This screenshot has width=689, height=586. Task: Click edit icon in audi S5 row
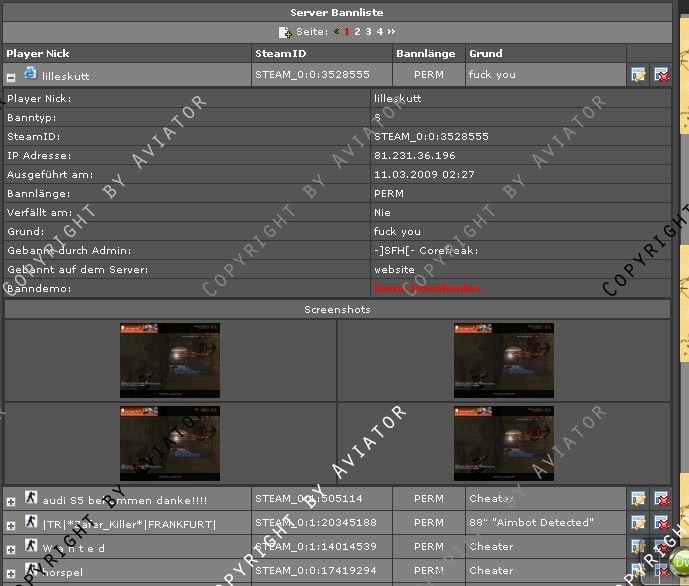point(638,499)
